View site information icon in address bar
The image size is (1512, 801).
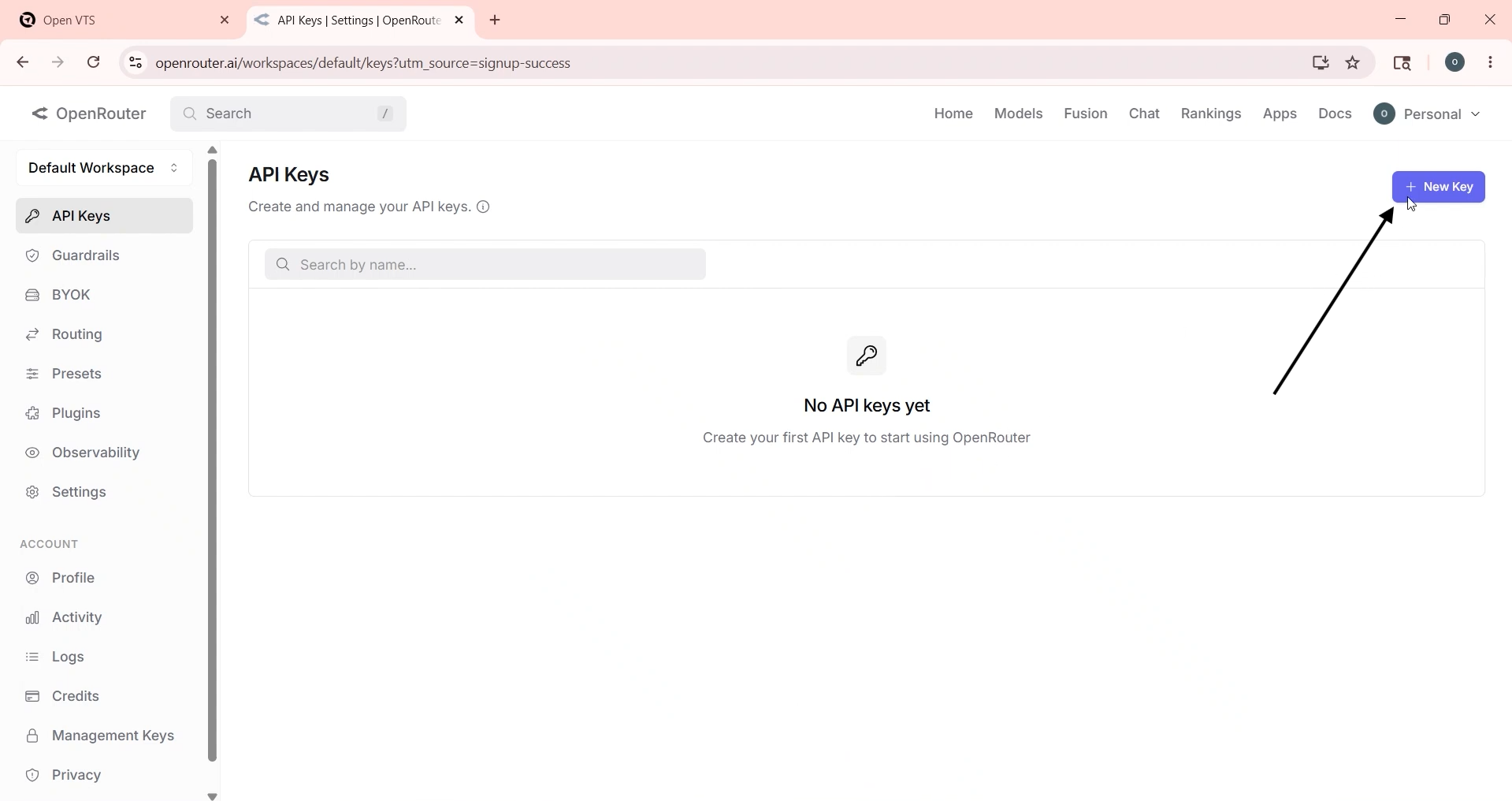coord(136,63)
